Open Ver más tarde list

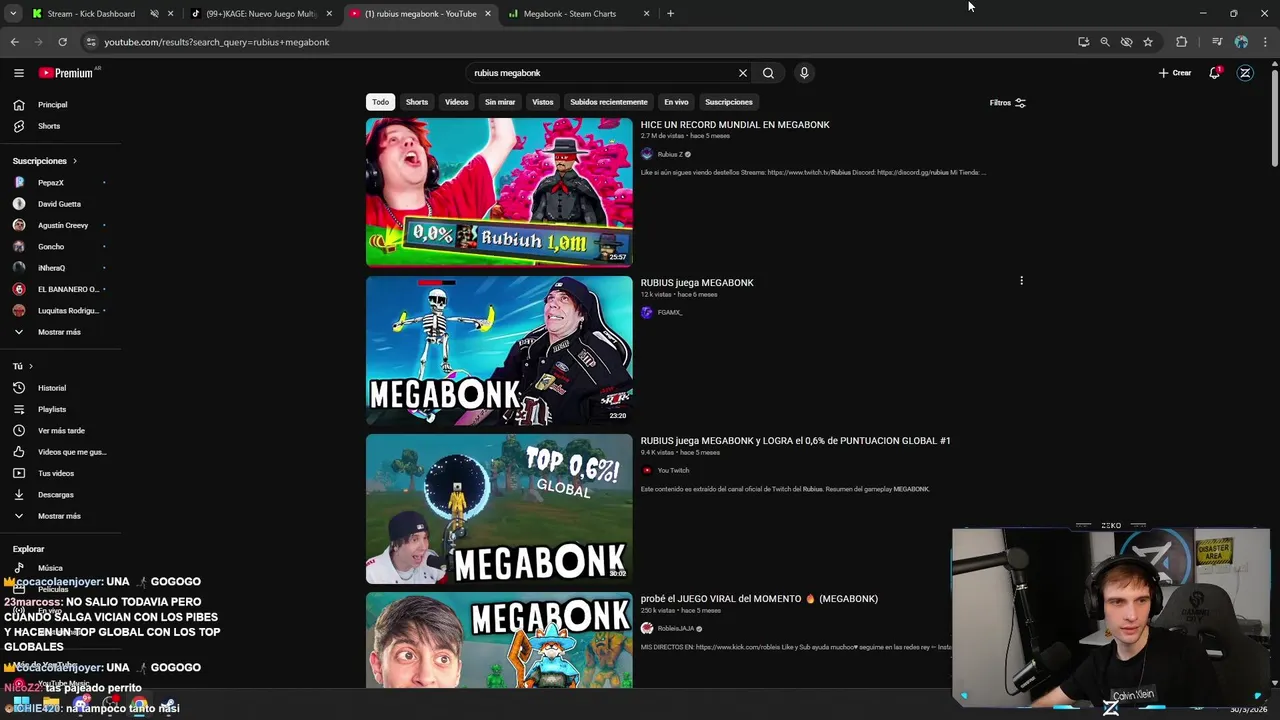point(60,431)
